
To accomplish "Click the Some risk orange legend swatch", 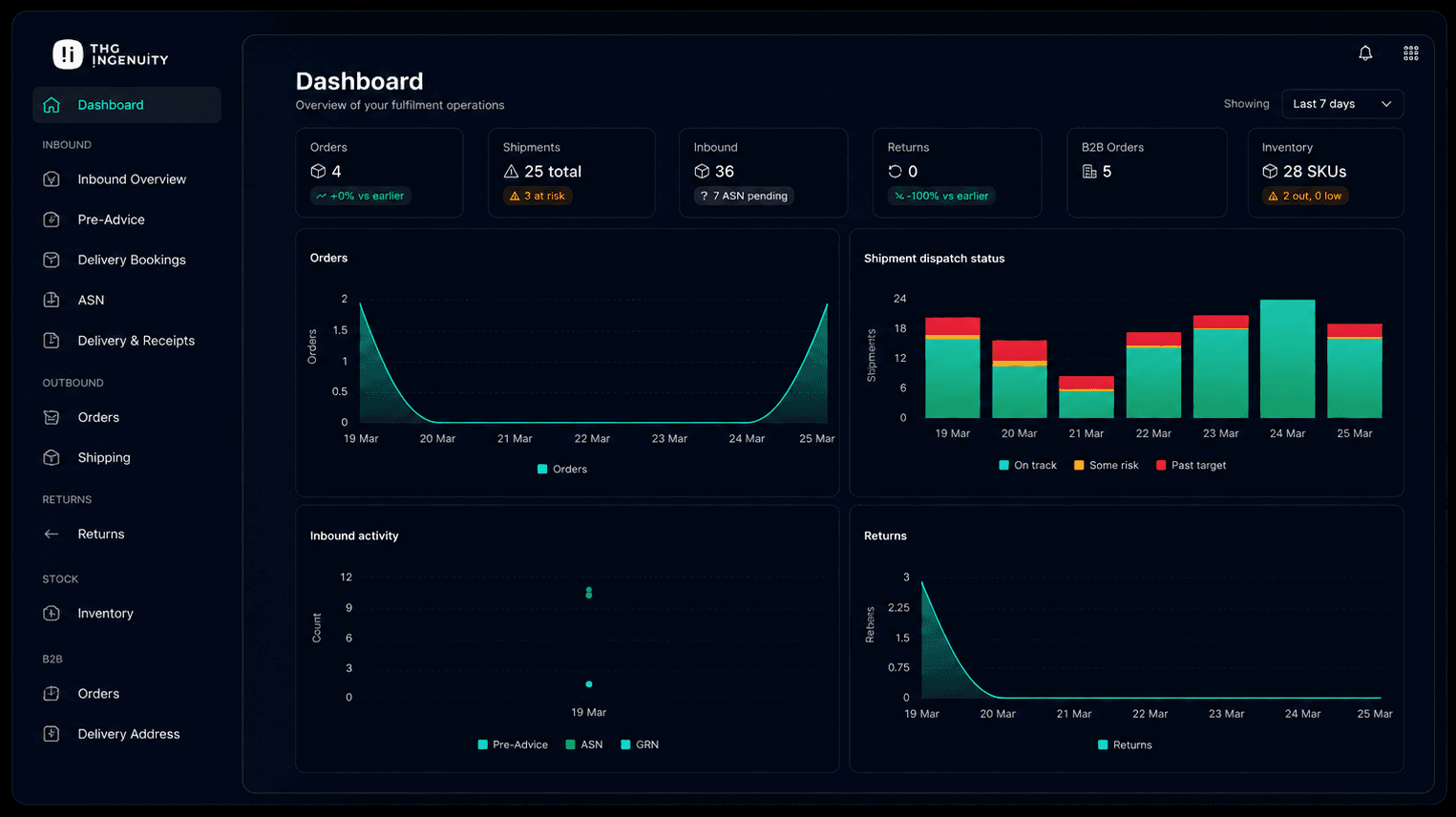I will tap(1079, 466).
